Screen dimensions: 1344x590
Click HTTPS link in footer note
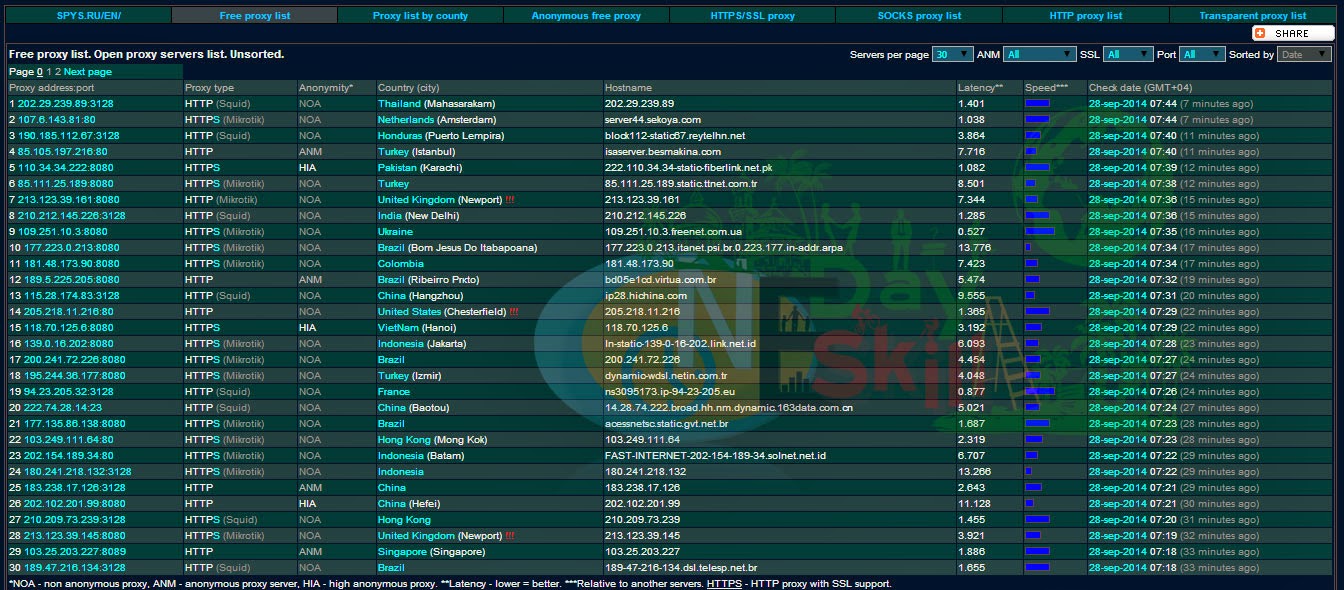coord(724,584)
